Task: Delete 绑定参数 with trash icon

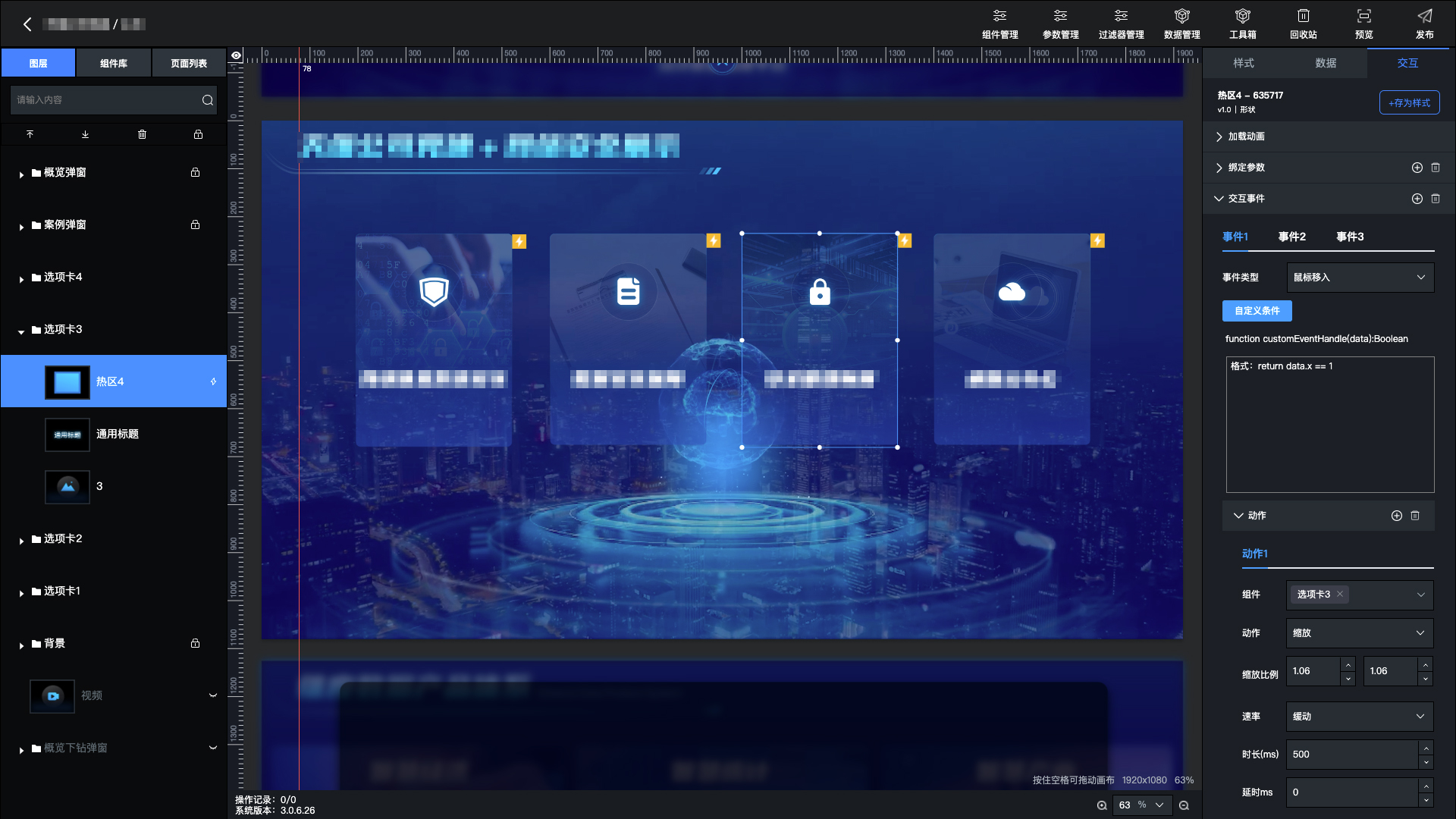Action: 1436,168
